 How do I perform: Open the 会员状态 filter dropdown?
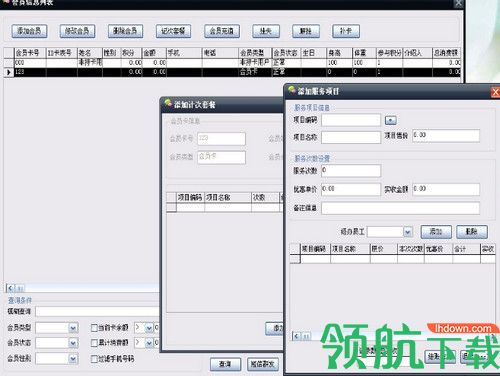73,343
